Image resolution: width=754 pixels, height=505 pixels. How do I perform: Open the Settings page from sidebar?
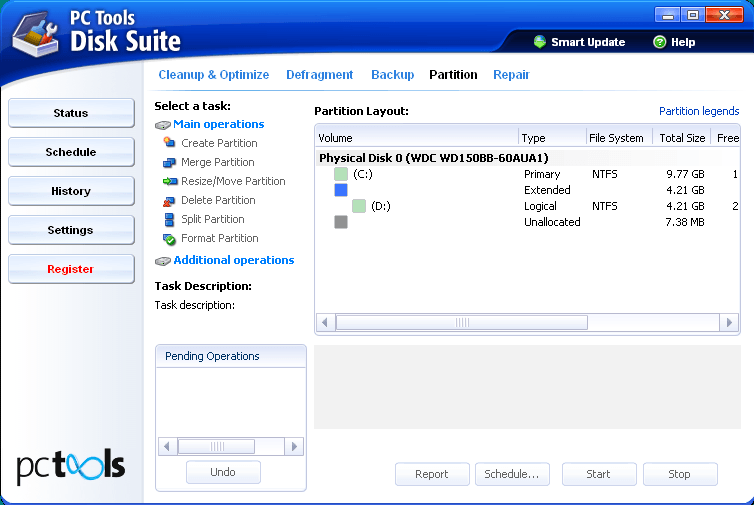(x=71, y=230)
